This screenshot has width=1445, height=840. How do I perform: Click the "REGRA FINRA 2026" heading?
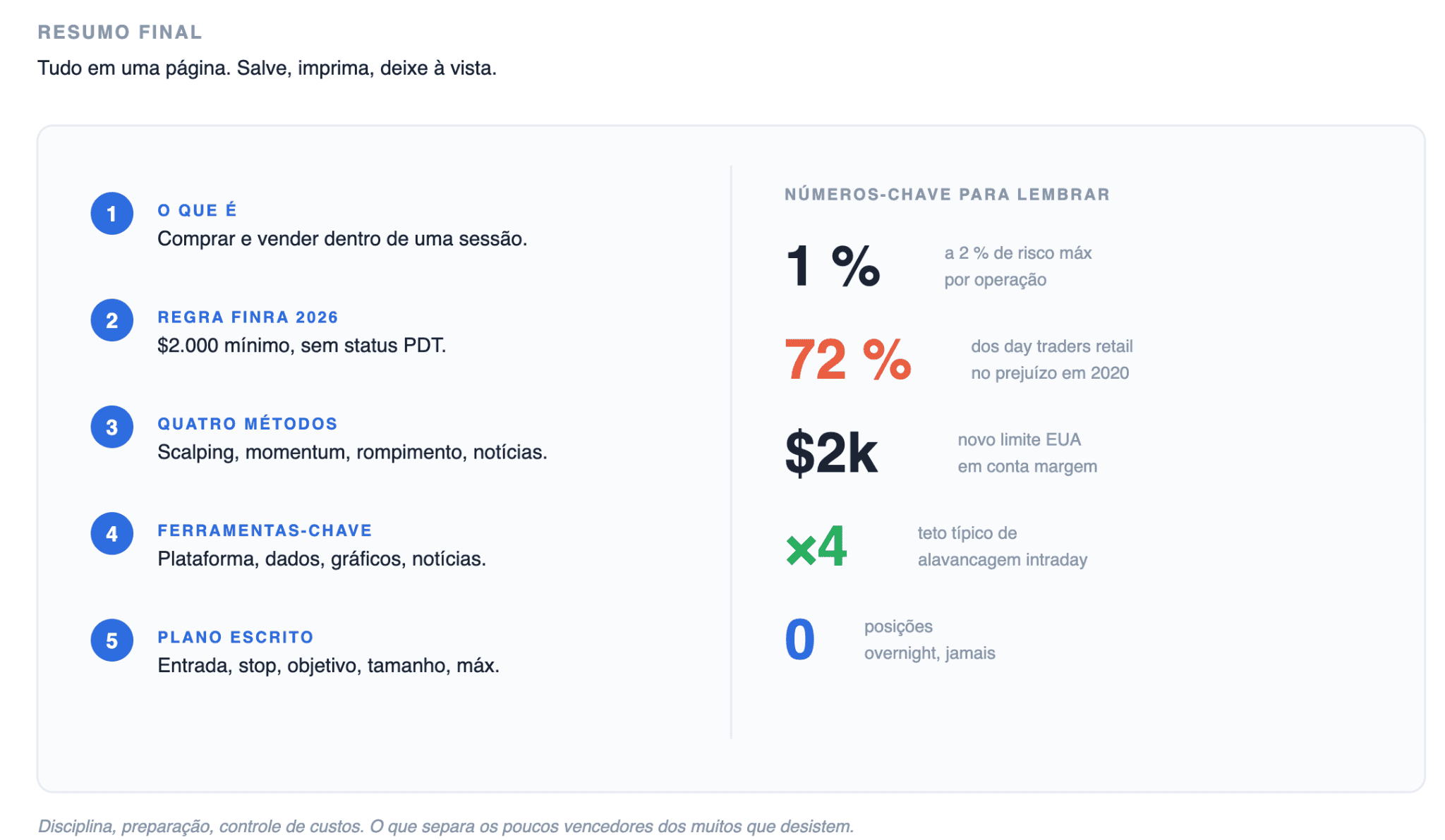(x=248, y=317)
